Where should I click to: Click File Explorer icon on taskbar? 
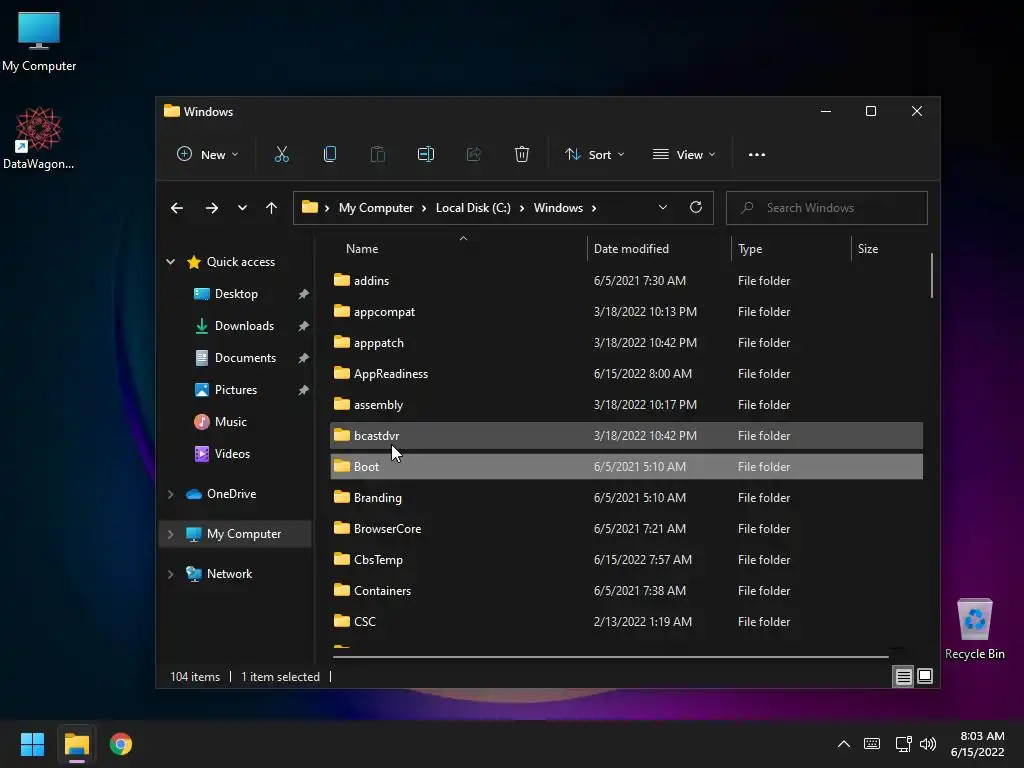click(x=76, y=744)
